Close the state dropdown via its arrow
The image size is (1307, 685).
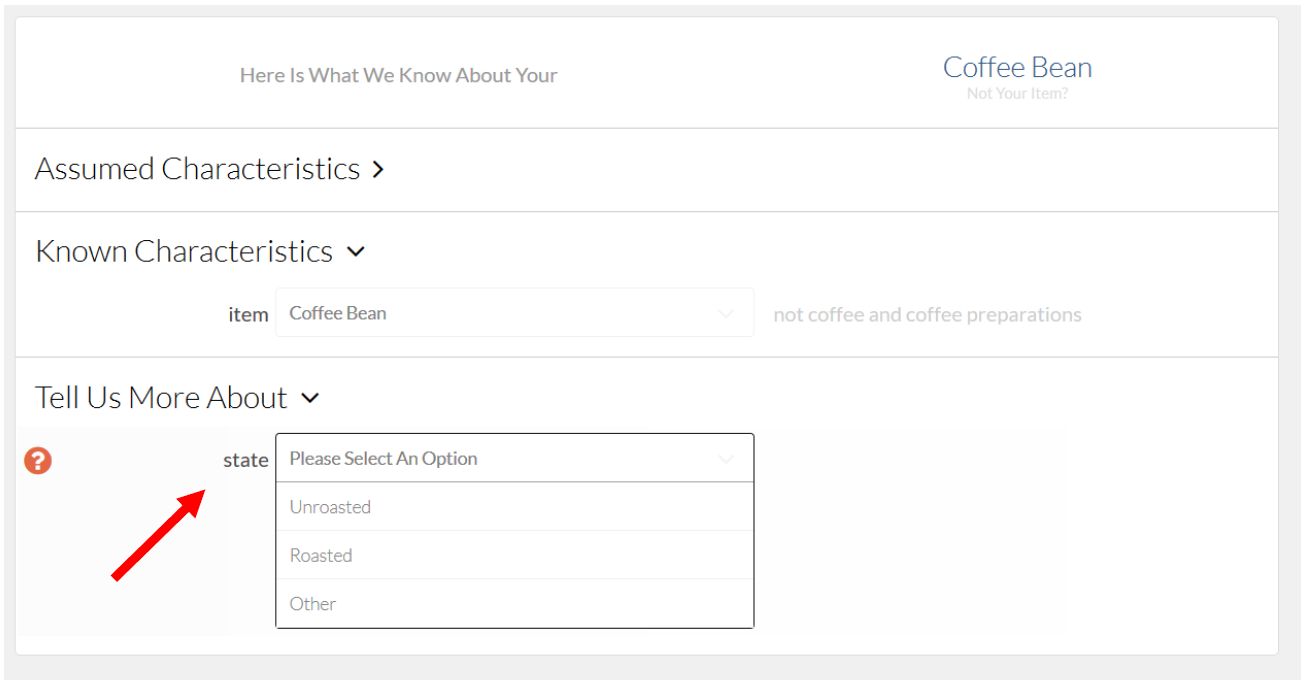[x=726, y=459]
